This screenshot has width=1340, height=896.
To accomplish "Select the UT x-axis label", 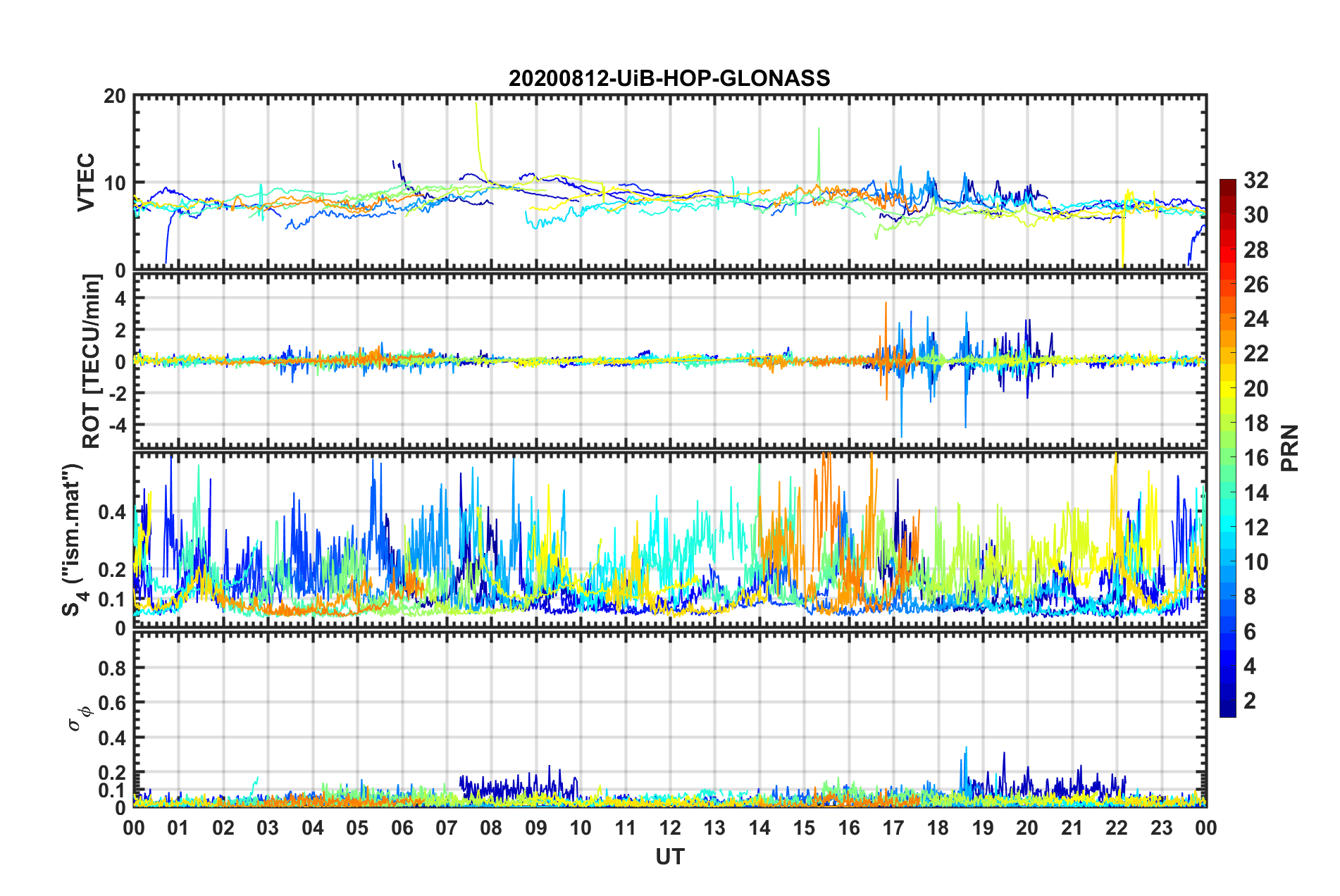I will click(x=670, y=857).
